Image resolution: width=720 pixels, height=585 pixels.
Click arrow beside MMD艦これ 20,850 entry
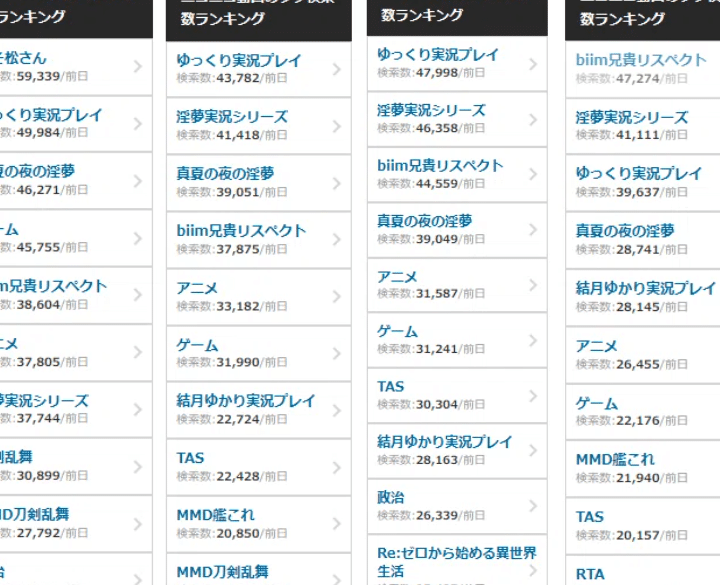tap(336, 524)
